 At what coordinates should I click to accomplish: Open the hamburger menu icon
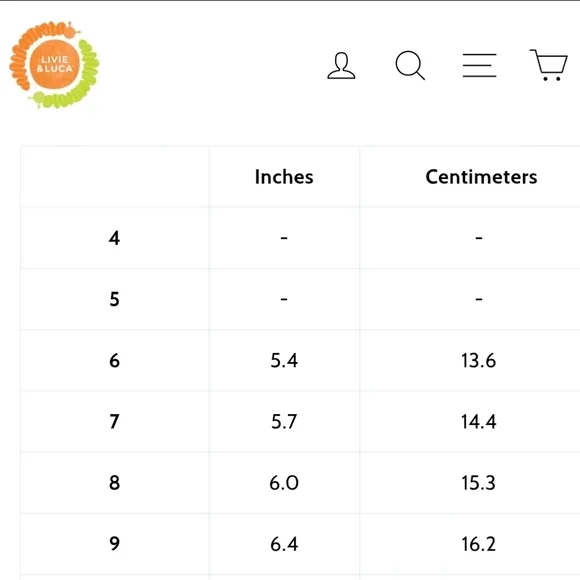[479, 65]
